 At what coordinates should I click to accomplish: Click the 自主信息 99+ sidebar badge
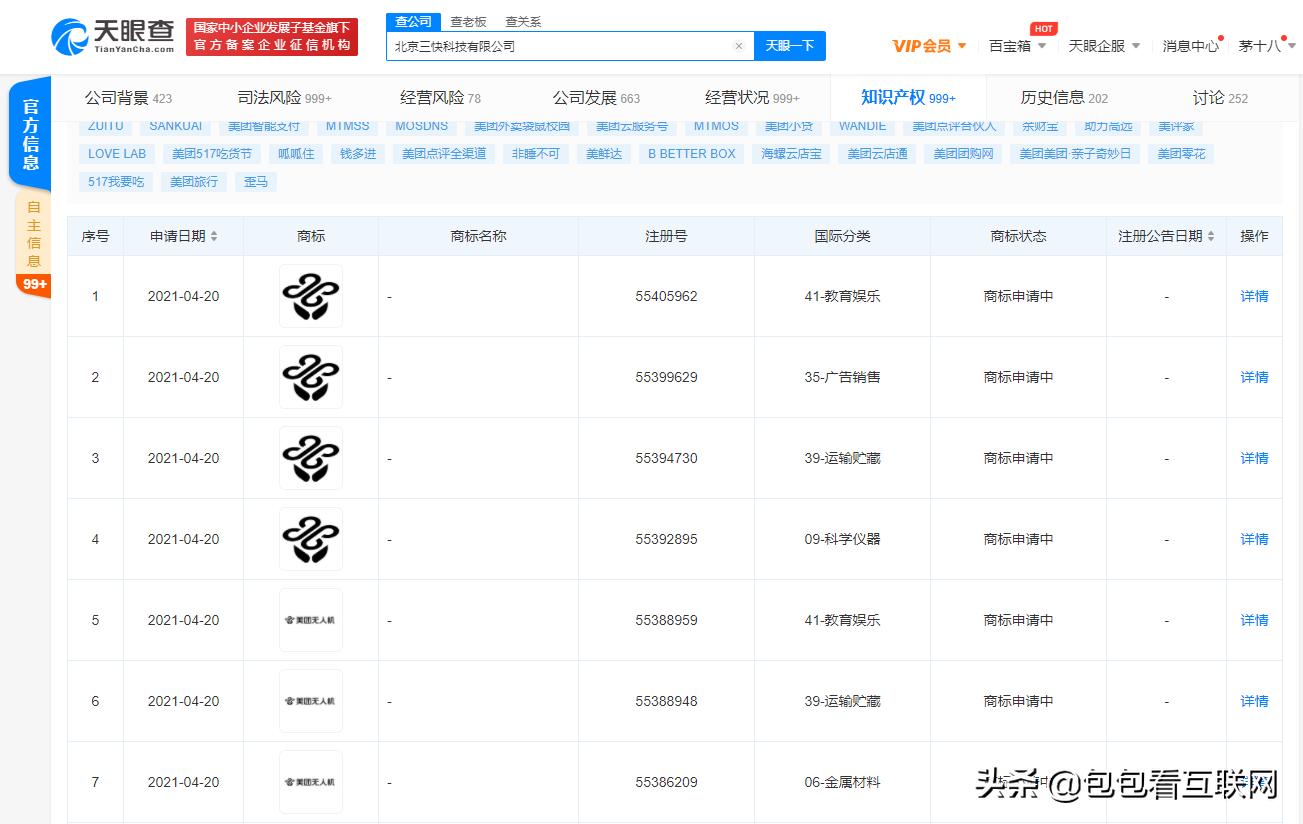pyautogui.click(x=33, y=284)
